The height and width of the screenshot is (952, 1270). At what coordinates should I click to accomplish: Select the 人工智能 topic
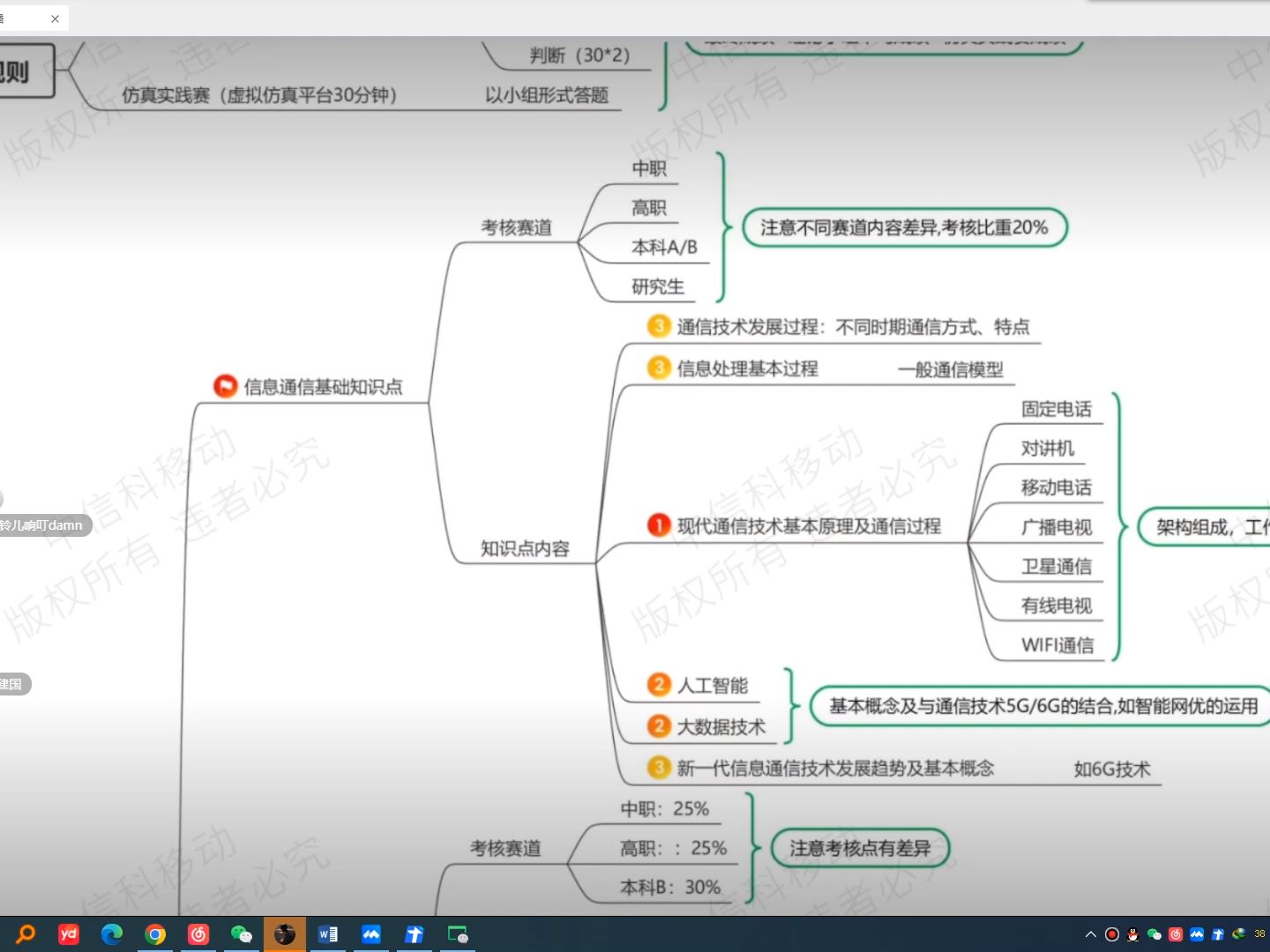point(713,686)
